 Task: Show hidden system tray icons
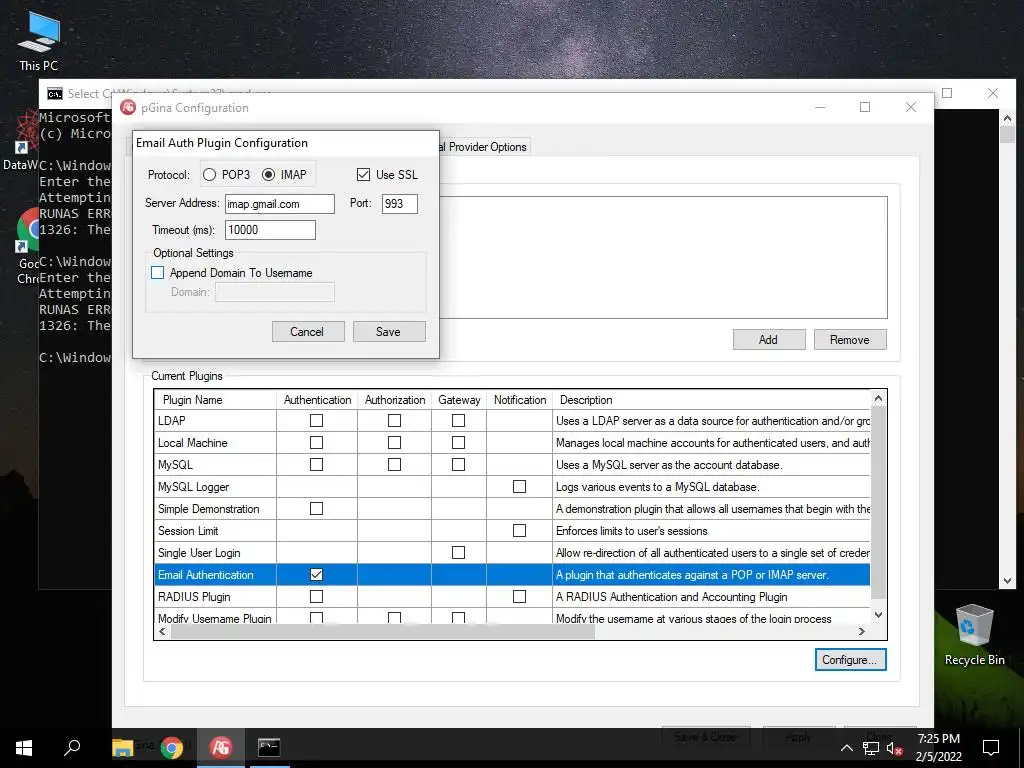click(846, 748)
